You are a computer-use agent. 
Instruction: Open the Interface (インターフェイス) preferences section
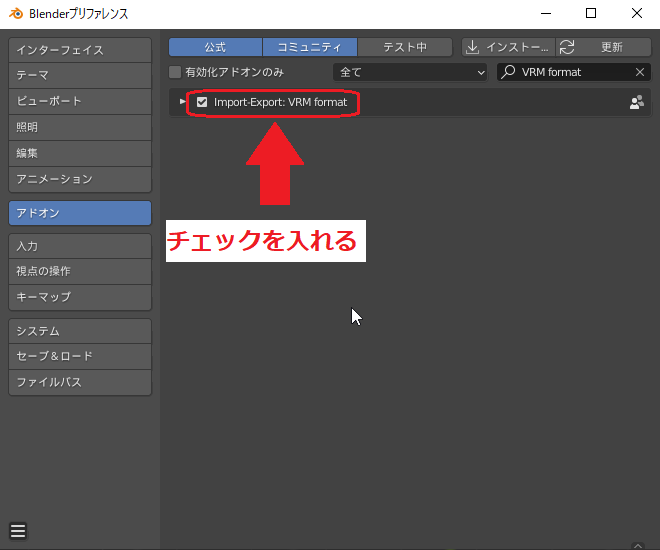coord(80,50)
